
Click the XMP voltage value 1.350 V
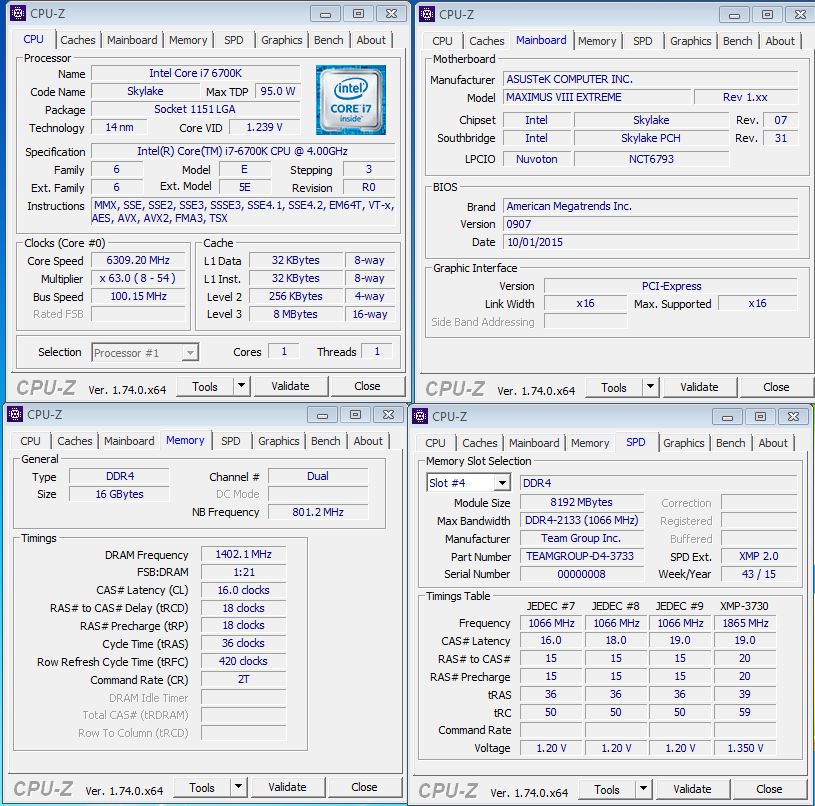coord(745,748)
